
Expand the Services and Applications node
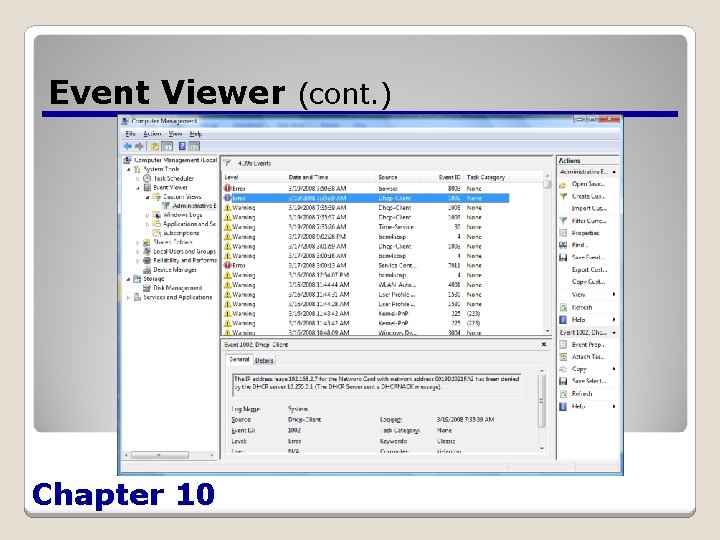pyautogui.click(x=129, y=298)
